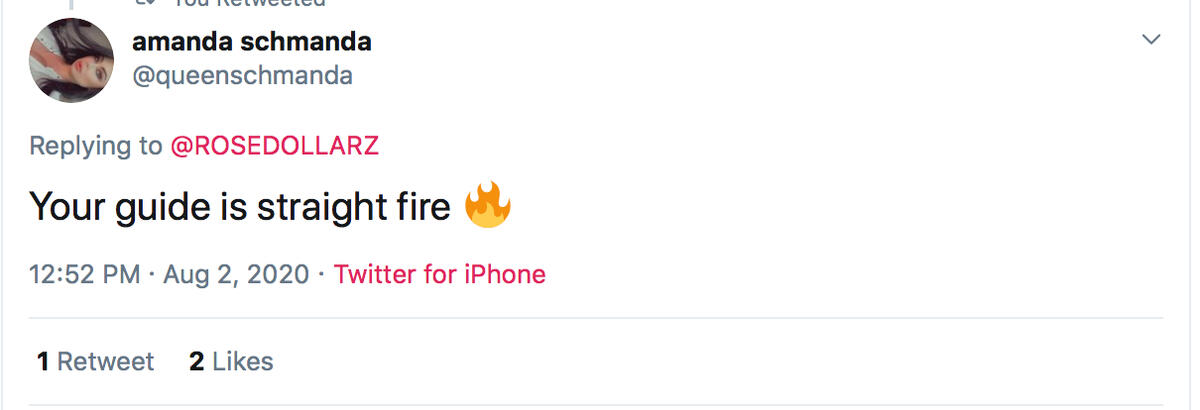Click the "Replying to" text

point(96,146)
